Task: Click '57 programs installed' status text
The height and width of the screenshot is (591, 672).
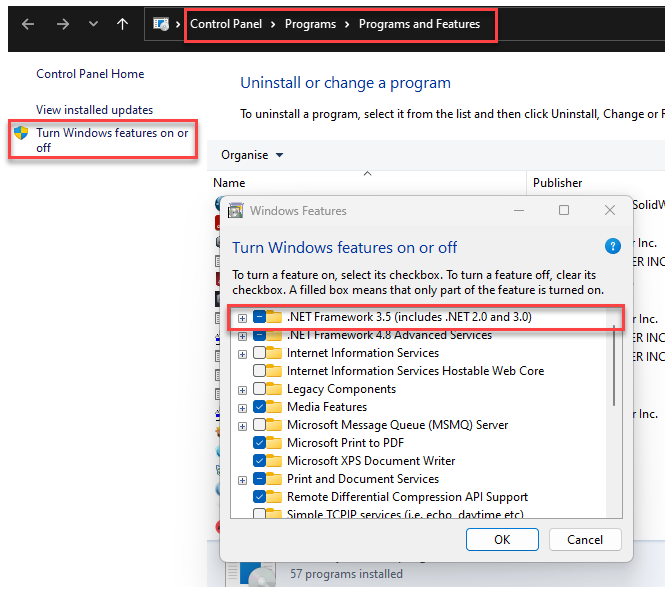Action: click(346, 574)
